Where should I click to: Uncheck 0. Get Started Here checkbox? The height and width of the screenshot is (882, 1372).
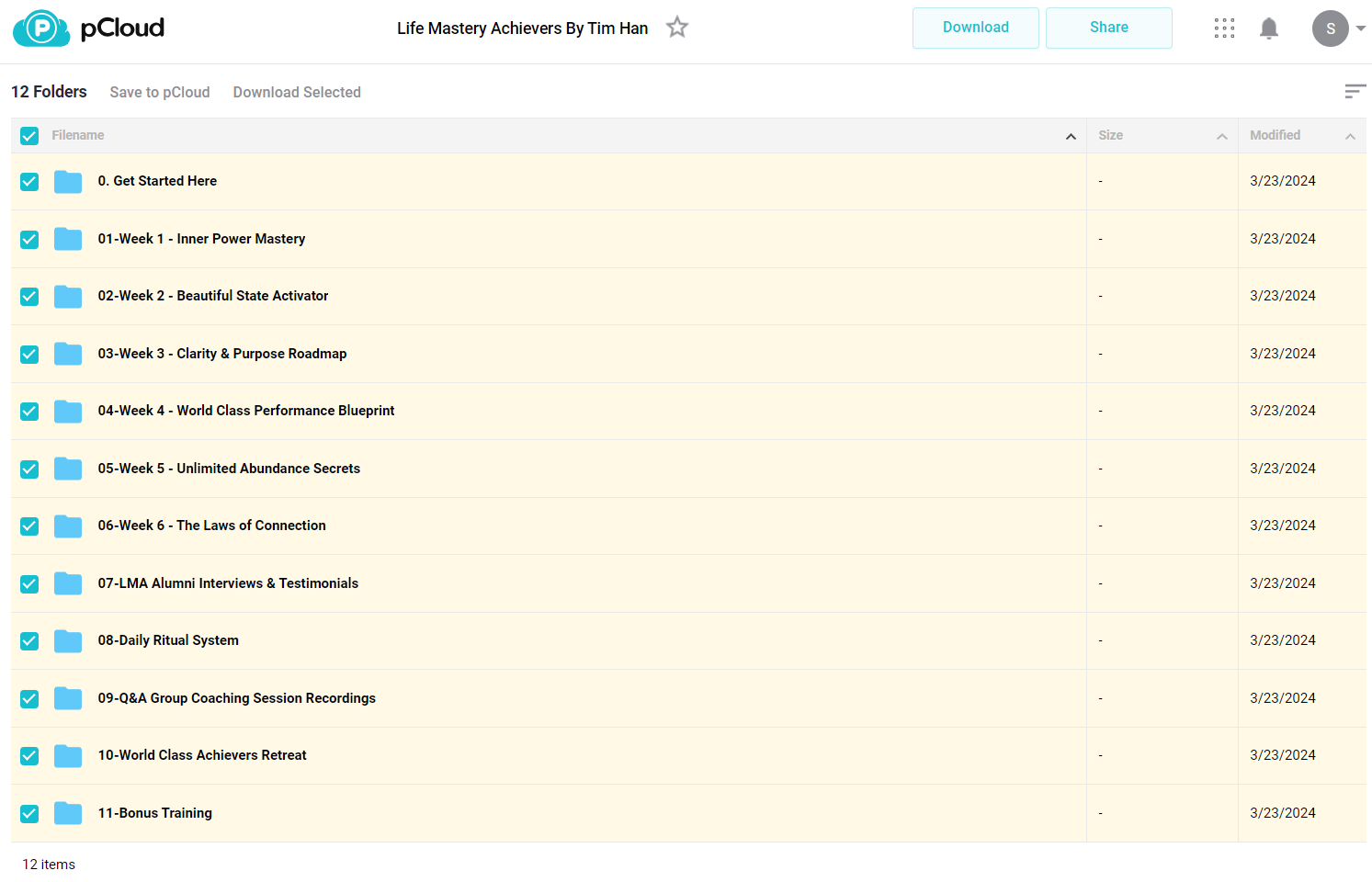tap(29, 182)
